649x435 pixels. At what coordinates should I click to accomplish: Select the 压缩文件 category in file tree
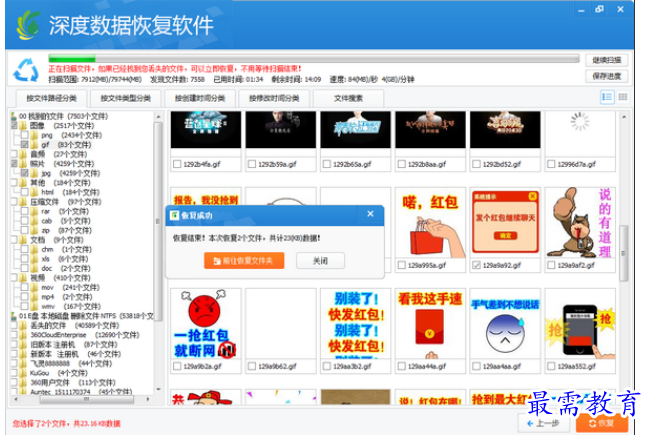coord(44,202)
